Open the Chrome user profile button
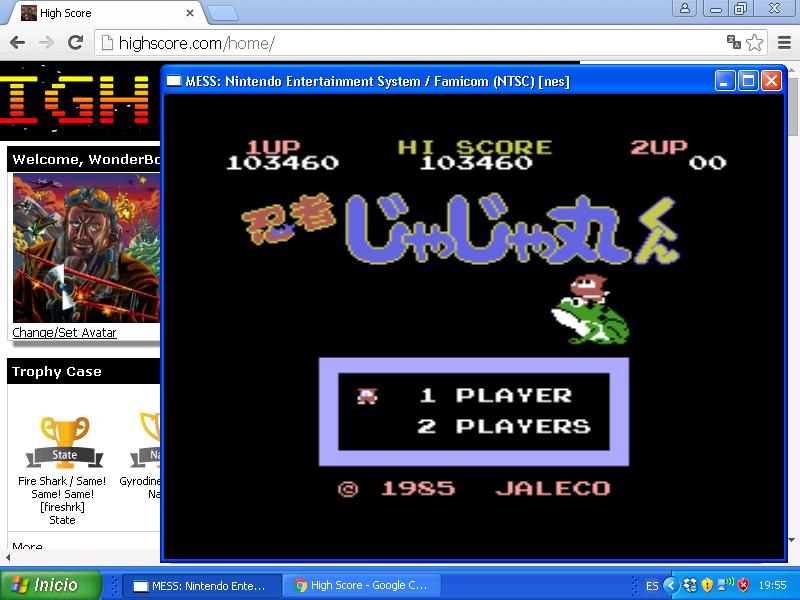 coord(685,9)
